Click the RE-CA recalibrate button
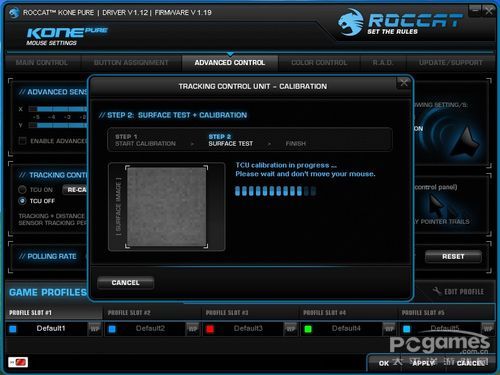Image resolution: width=500 pixels, height=375 pixels. pos(75,190)
